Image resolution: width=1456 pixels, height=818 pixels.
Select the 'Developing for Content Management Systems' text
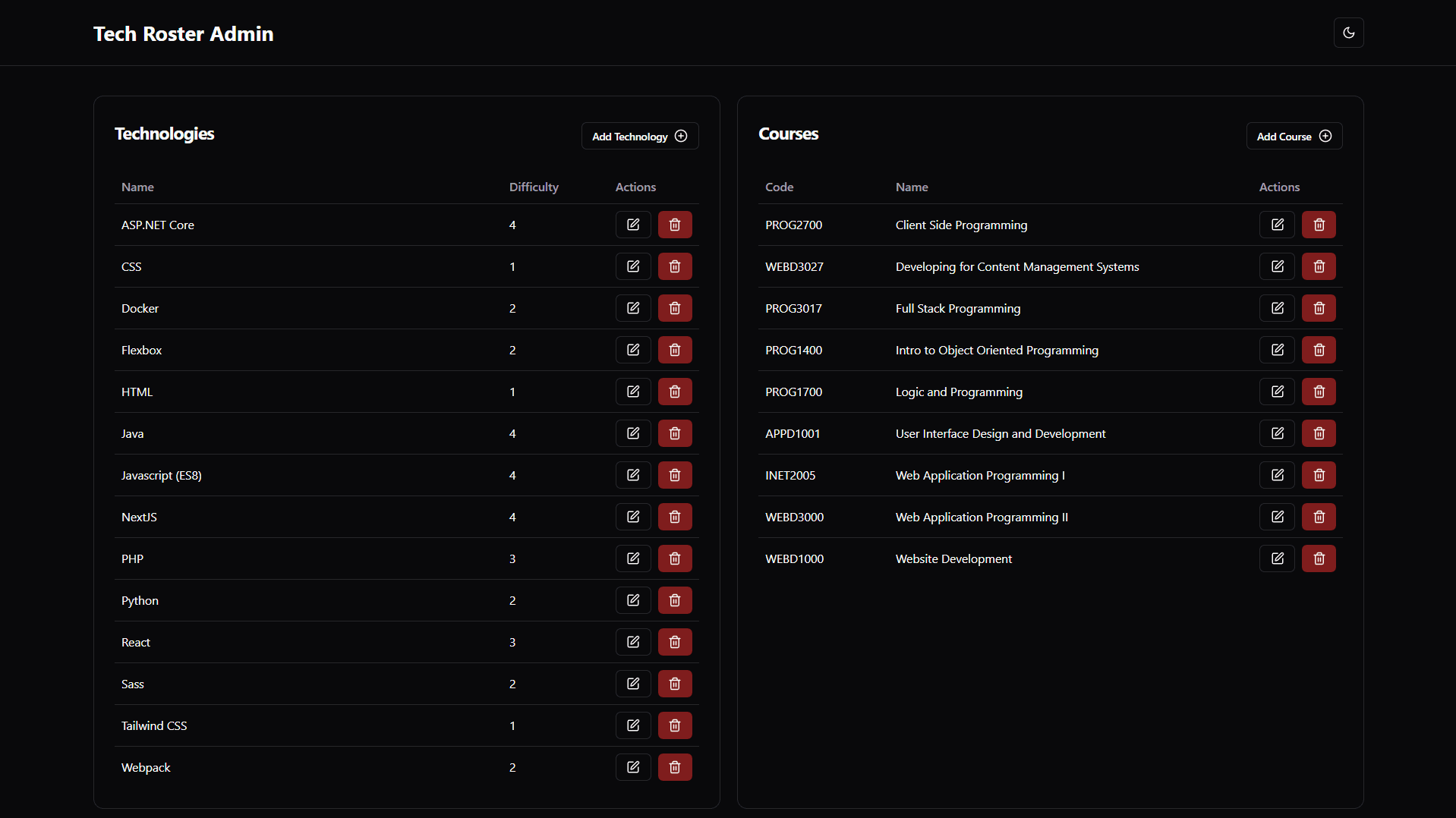tap(1017, 266)
